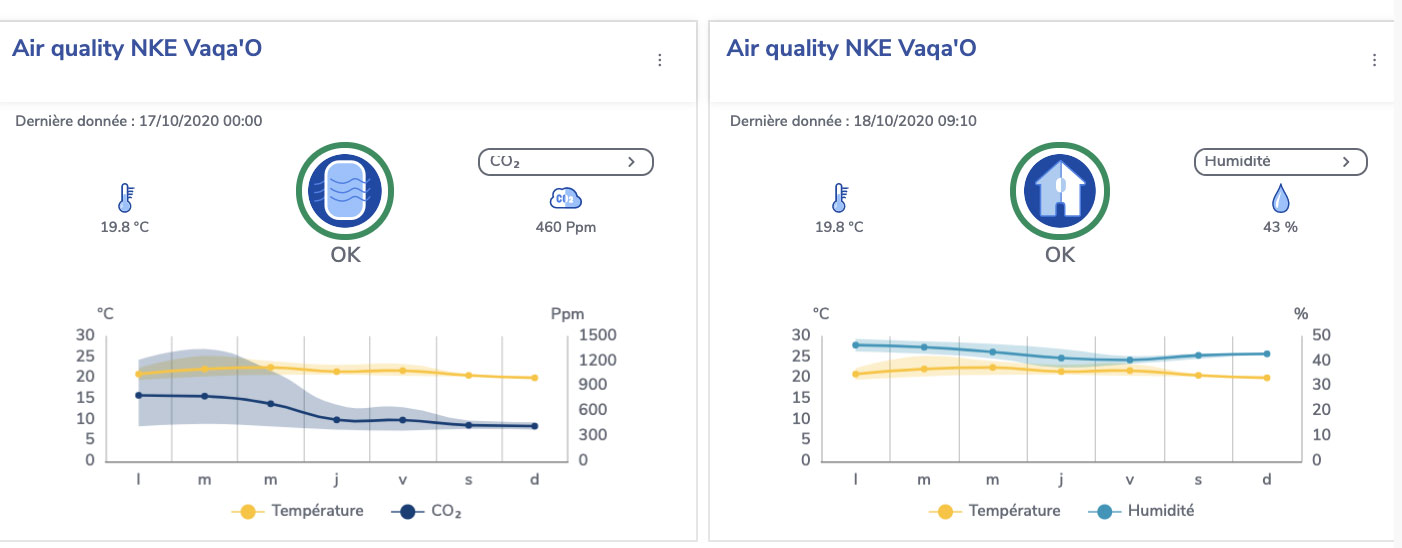Click the thermometer icon in the left widget
The height and width of the screenshot is (548, 1402).
point(125,197)
